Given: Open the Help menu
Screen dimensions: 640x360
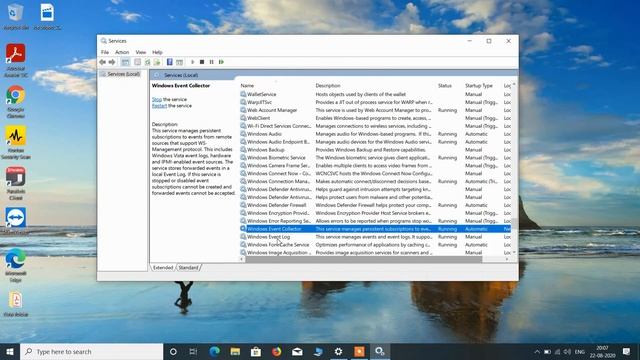Looking at the screenshot, I should (x=157, y=52).
